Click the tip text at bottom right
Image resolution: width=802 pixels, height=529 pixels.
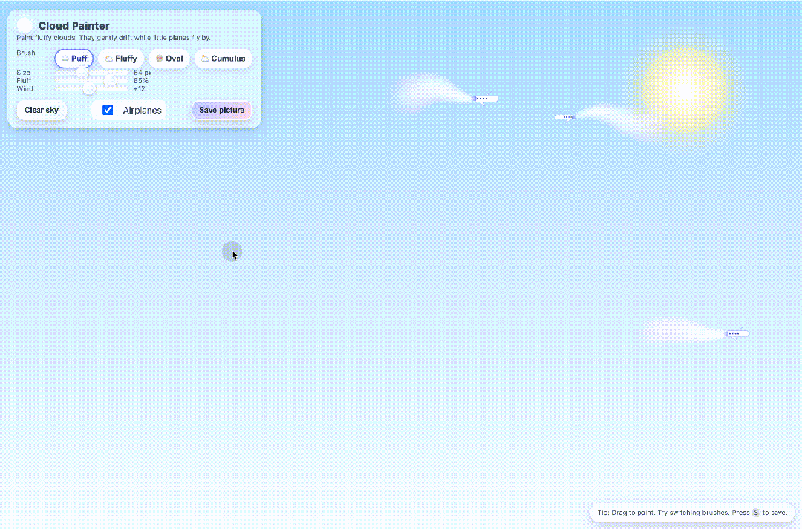(x=692, y=512)
